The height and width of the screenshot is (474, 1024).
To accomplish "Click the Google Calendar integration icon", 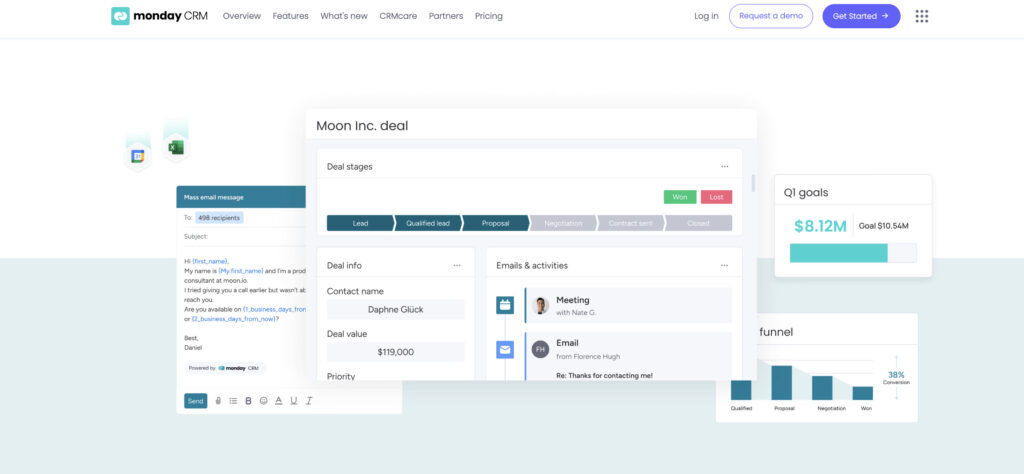I will coord(138,156).
